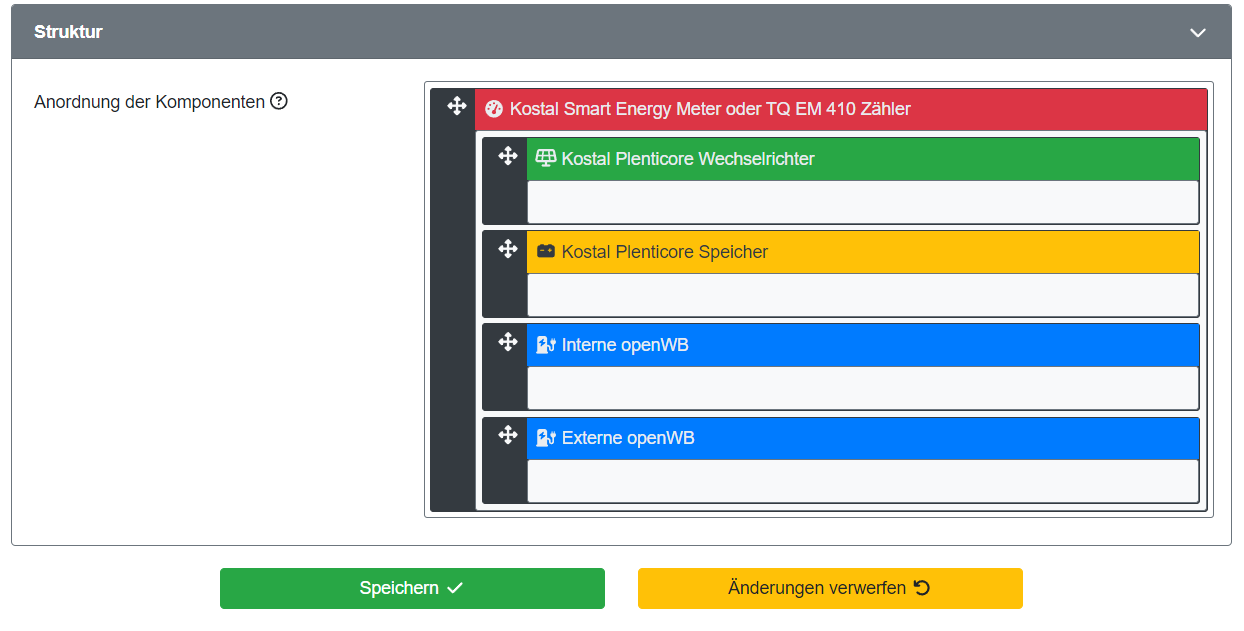Select the Kostal Plenticore Wechselrichter item
The height and width of the screenshot is (631, 1244).
[688, 159]
